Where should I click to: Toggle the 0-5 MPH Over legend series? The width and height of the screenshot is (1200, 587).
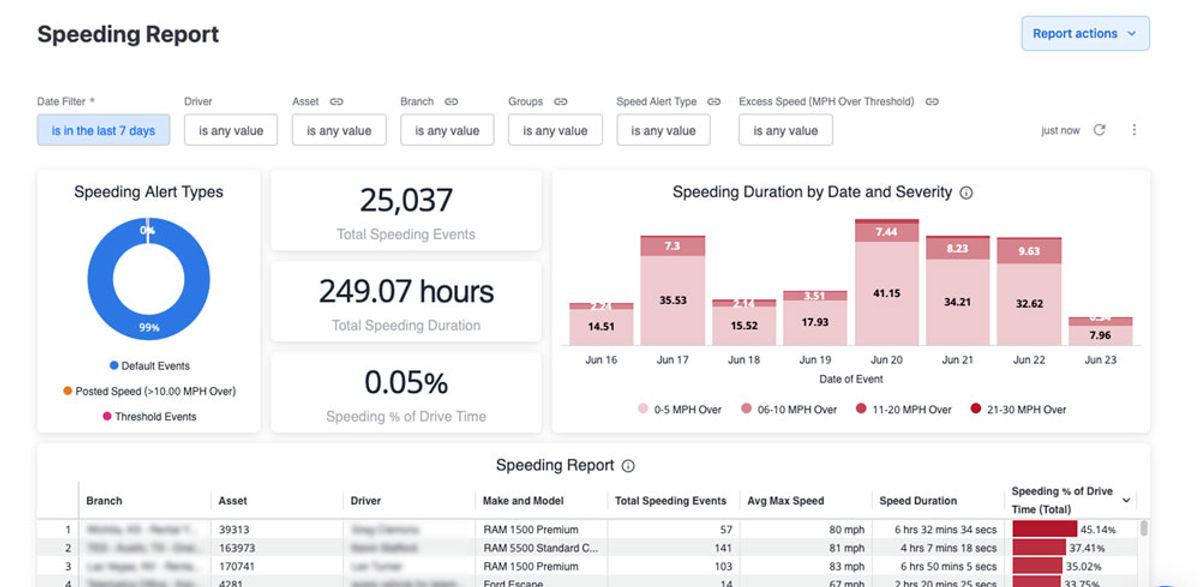pos(679,409)
